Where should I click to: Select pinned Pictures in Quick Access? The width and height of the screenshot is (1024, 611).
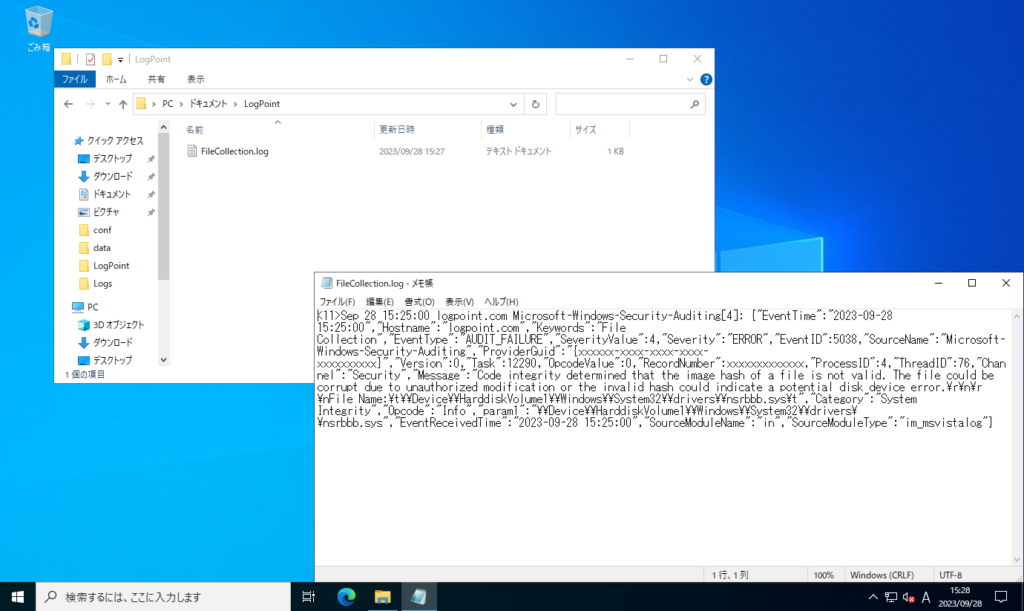(98, 212)
